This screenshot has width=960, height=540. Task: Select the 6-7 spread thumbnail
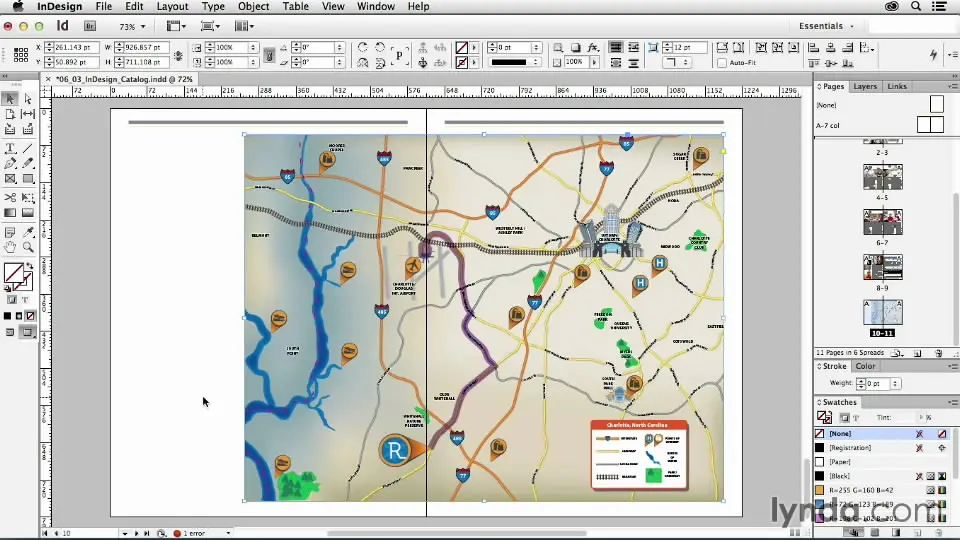(882, 223)
